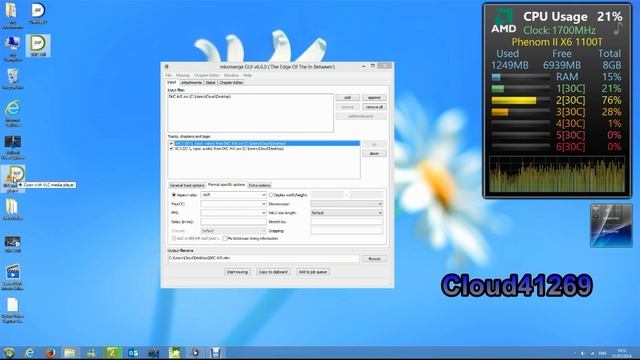
Task: Open the File menu in mkvmerge GUI
Action: coord(169,76)
